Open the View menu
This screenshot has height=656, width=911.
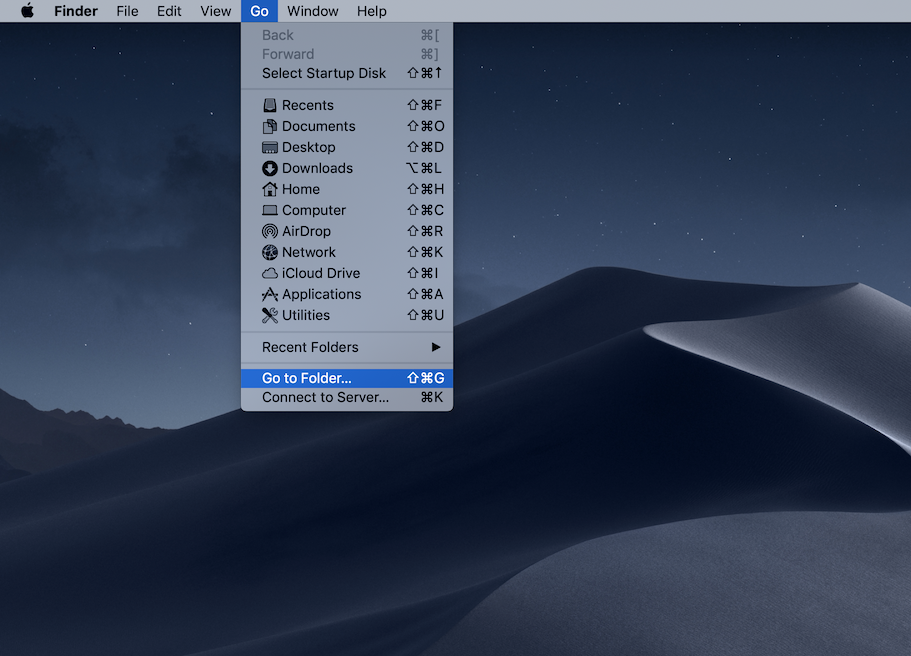coord(215,11)
